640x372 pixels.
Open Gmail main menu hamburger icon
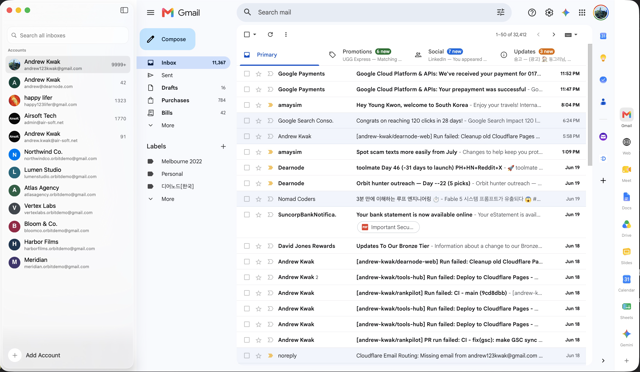click(x=151, y=13)
